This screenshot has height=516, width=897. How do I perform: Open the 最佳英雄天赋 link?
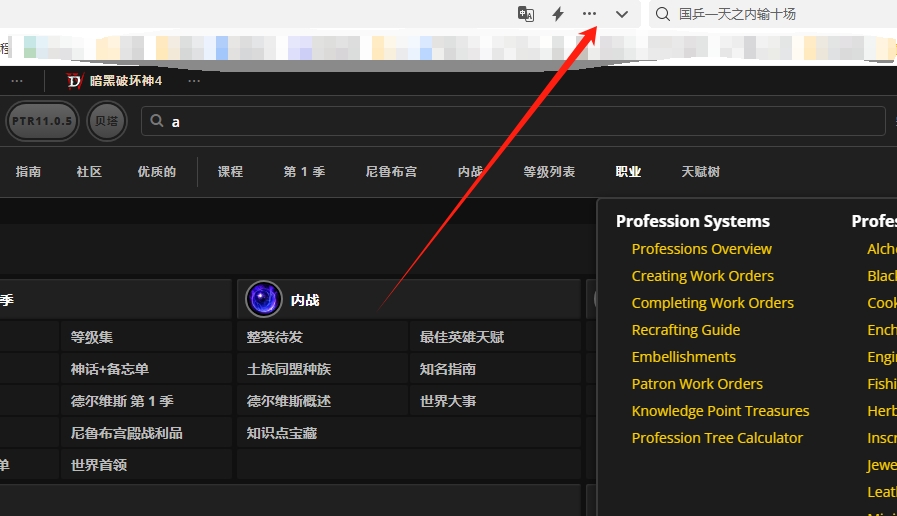click(x=462, y=337)
